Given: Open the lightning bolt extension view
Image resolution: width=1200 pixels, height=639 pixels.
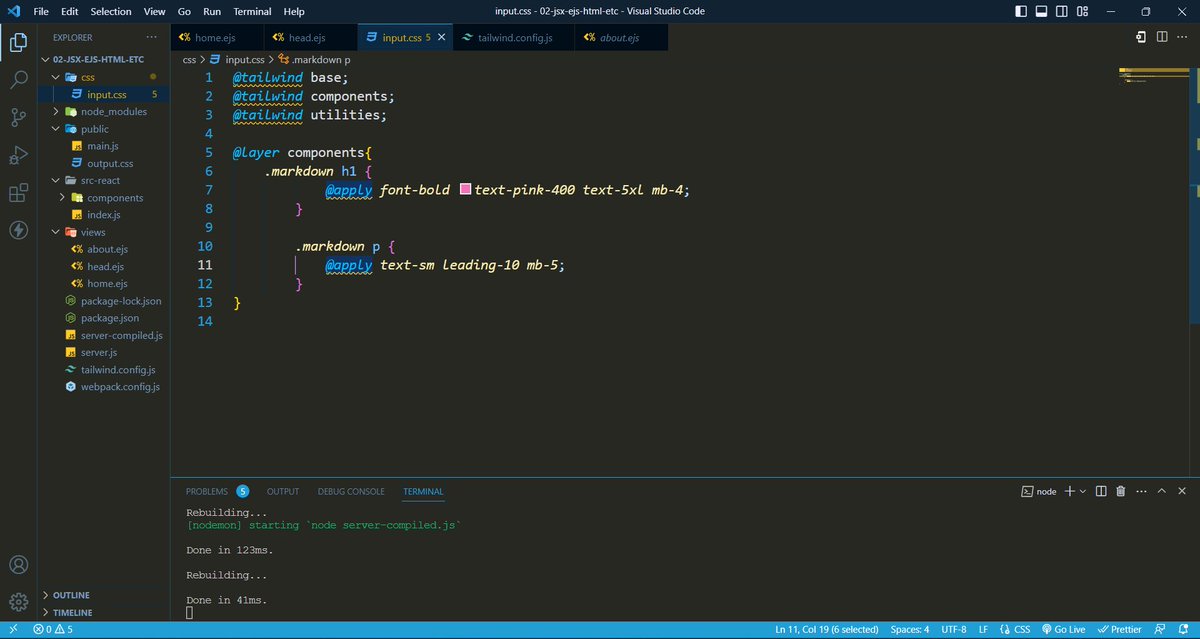Looking at the screenshot, I should (18, 231).
